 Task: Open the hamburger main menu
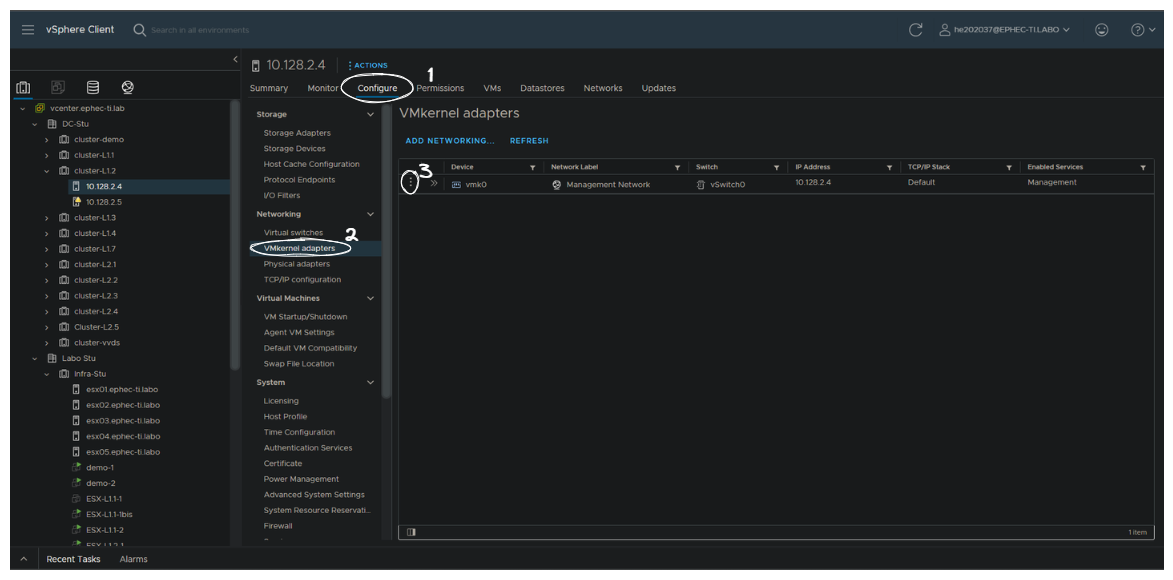28,30
